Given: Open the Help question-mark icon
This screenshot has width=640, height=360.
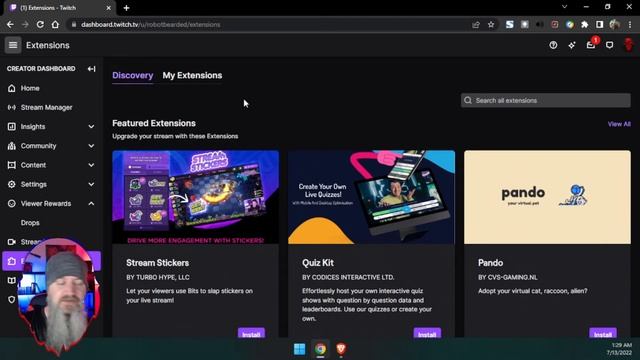Looking at the screenshot, I should point(553,45).
